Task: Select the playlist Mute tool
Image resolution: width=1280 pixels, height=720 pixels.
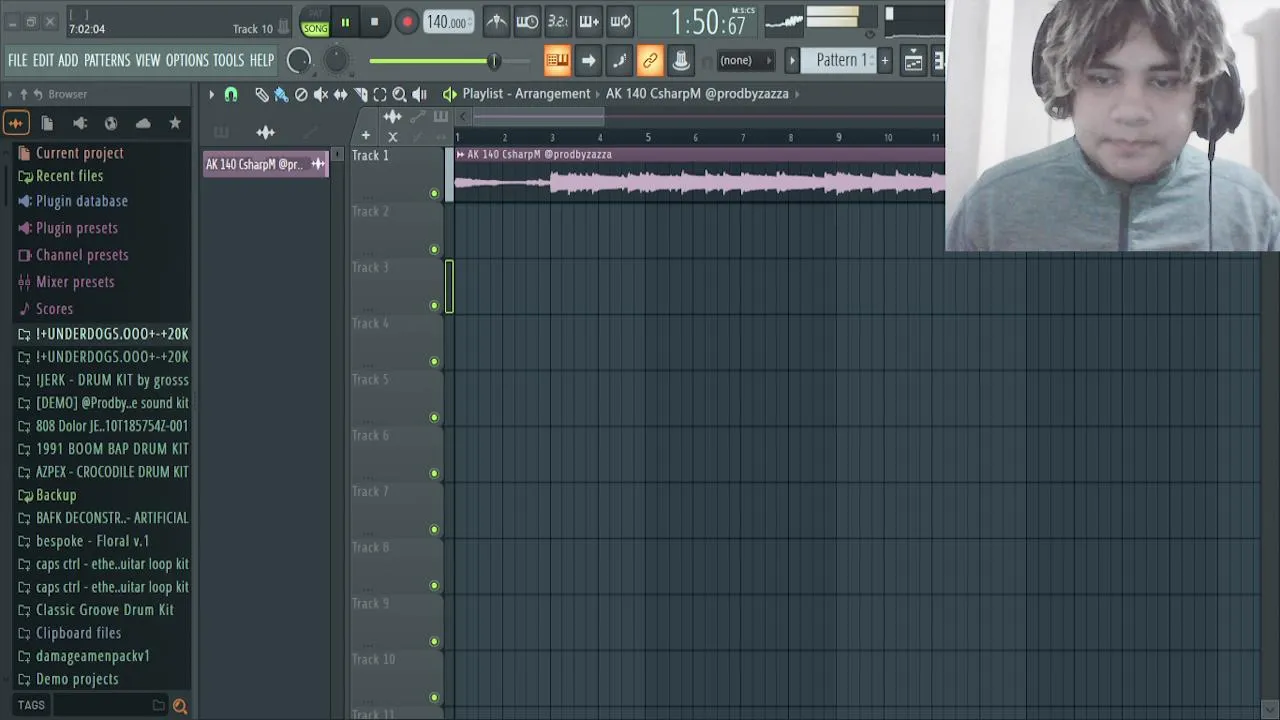Action: 321,94
